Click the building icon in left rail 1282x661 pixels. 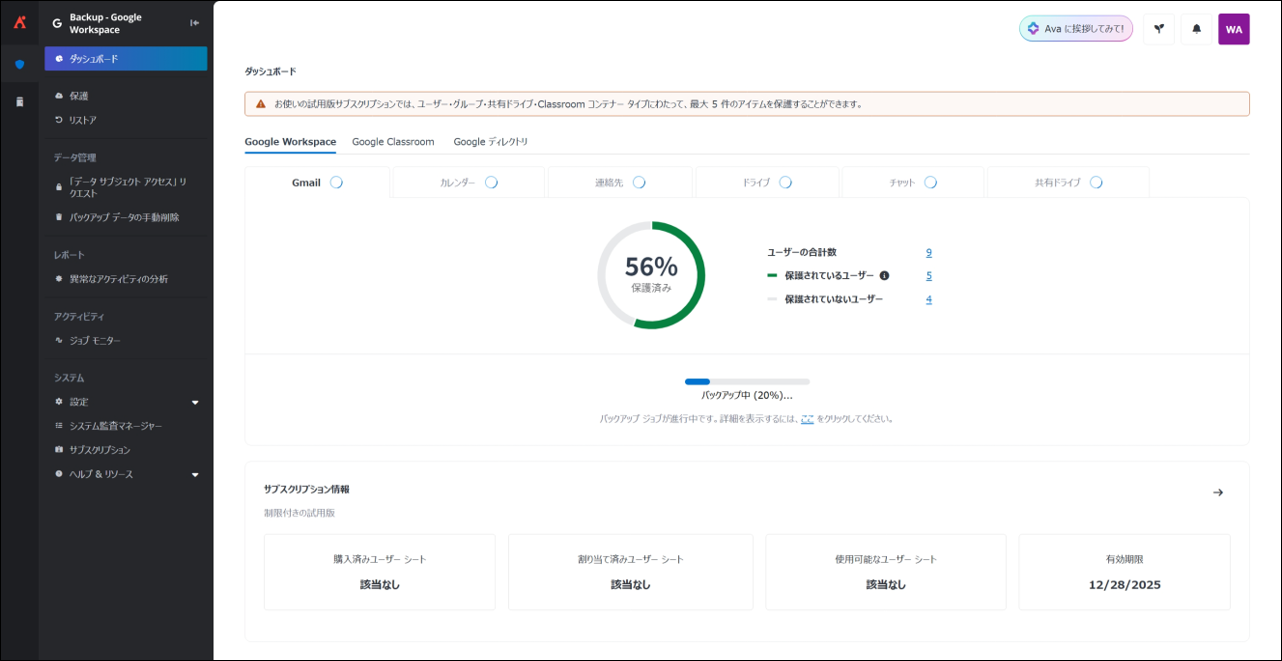coord(19,102)
